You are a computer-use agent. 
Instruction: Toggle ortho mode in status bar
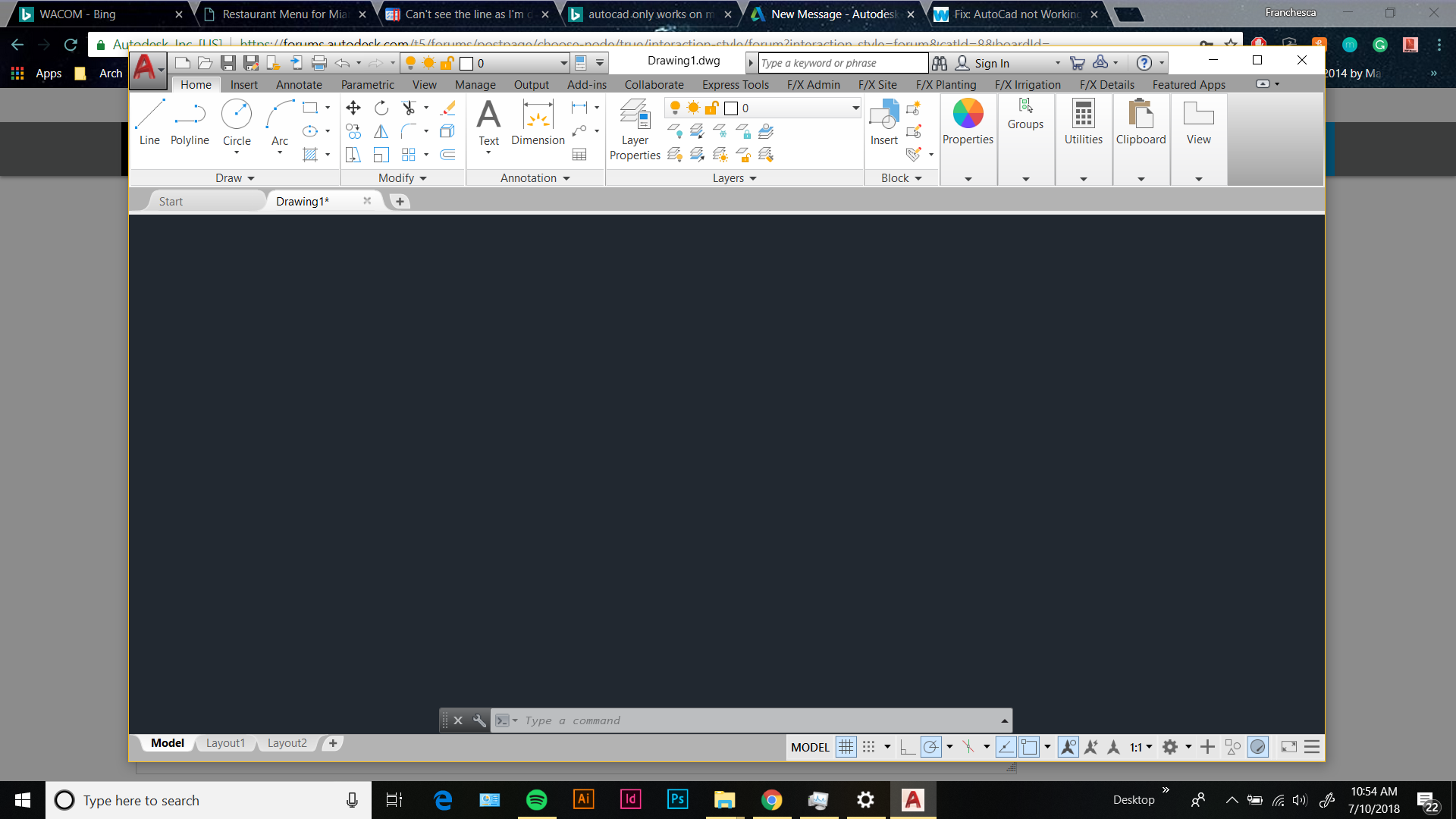tap(907, 747)
